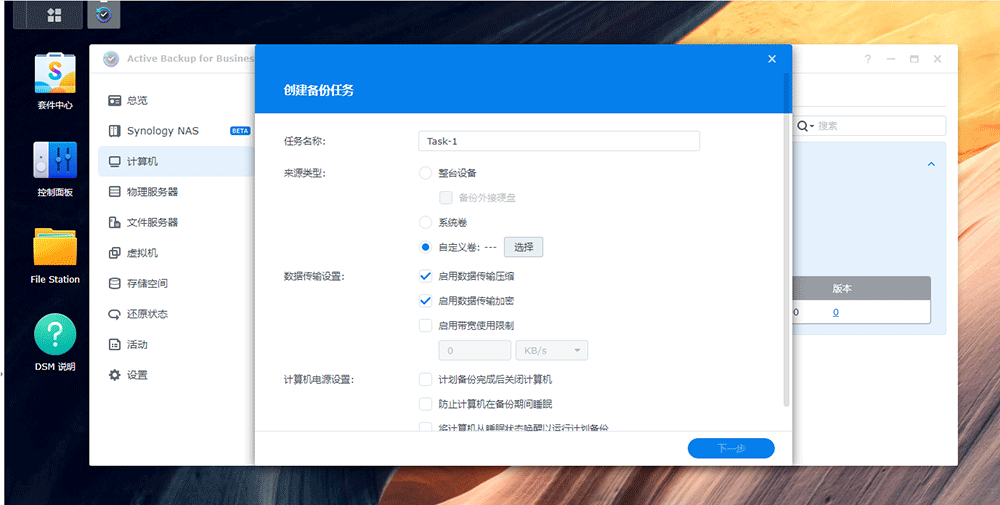
Task: Click the 下一步 button
Action: [x=730, y=449]
